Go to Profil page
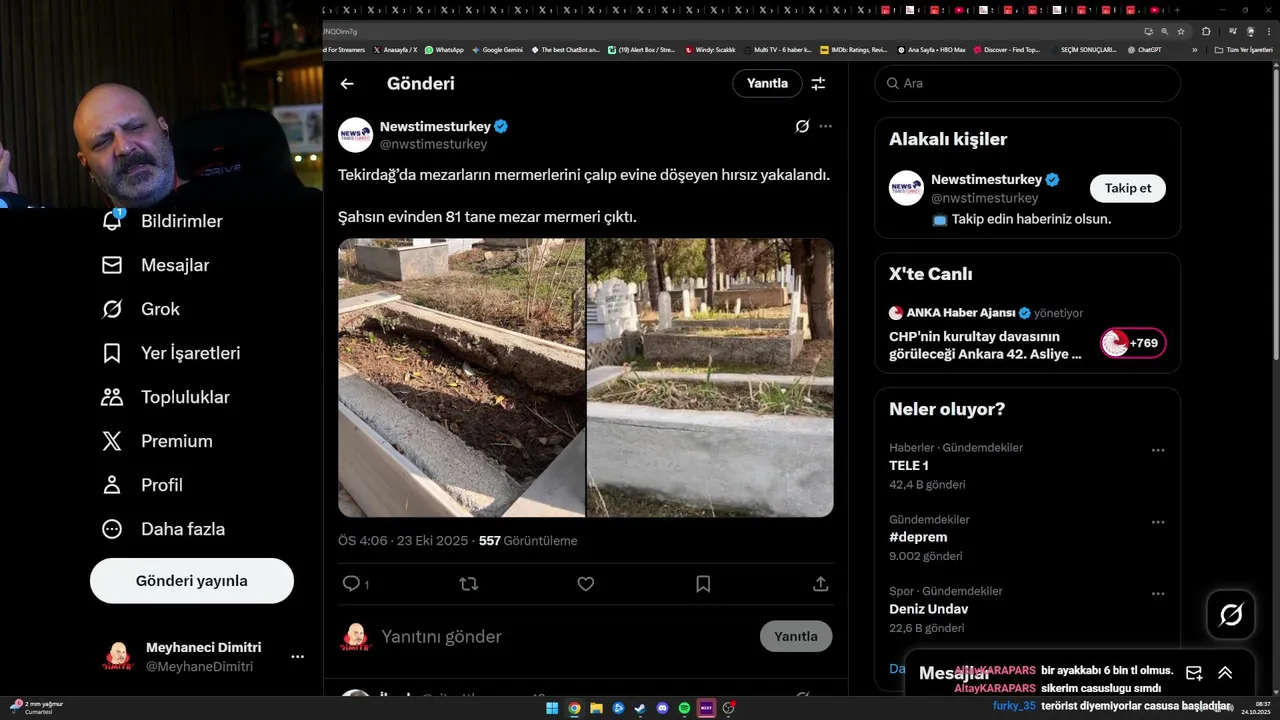The image size is (1280, 720). (x=142, y=485)
